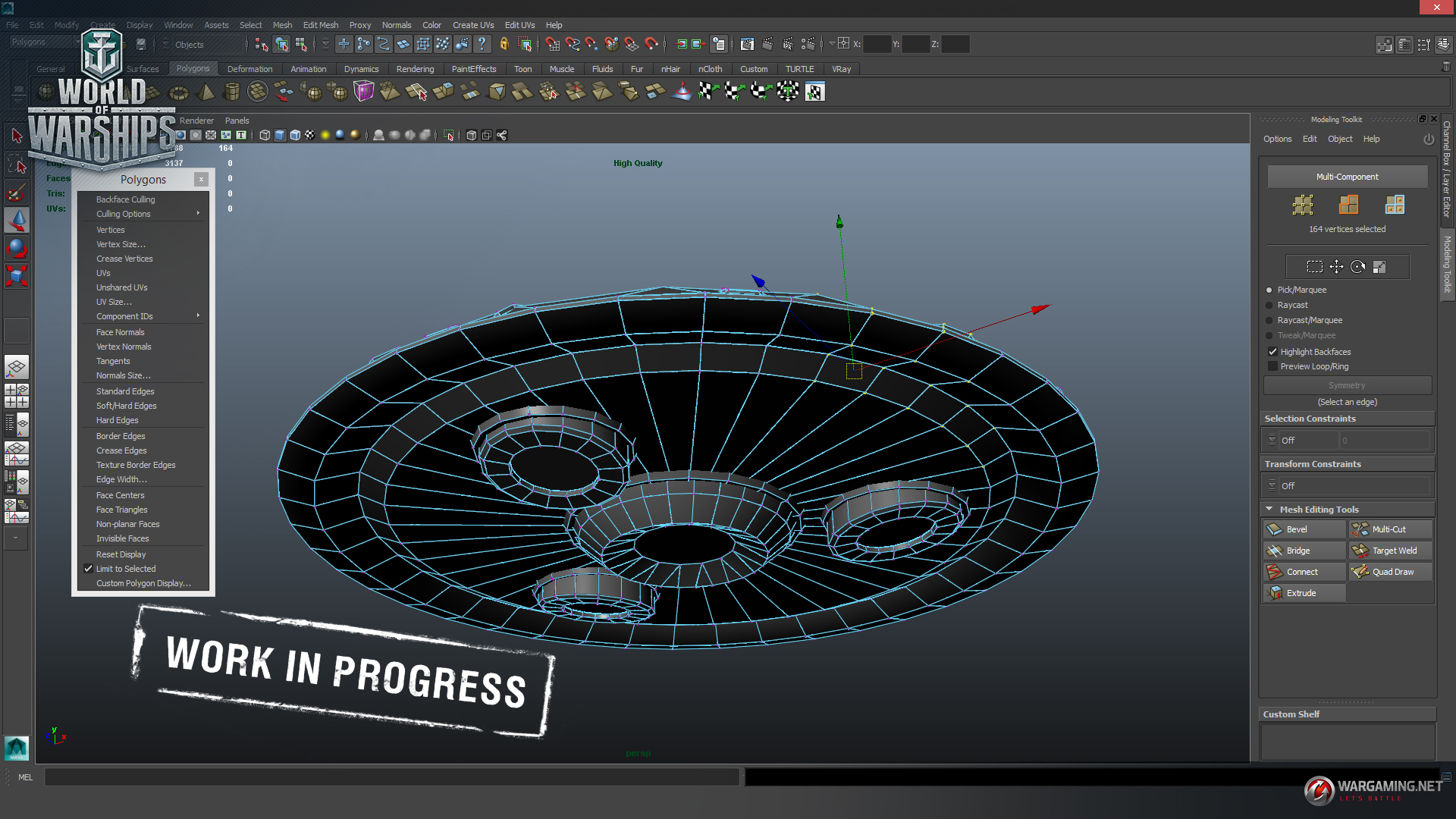
Task: Click the purple polygon cube shelf icon
Action: [x=364, y=92]
